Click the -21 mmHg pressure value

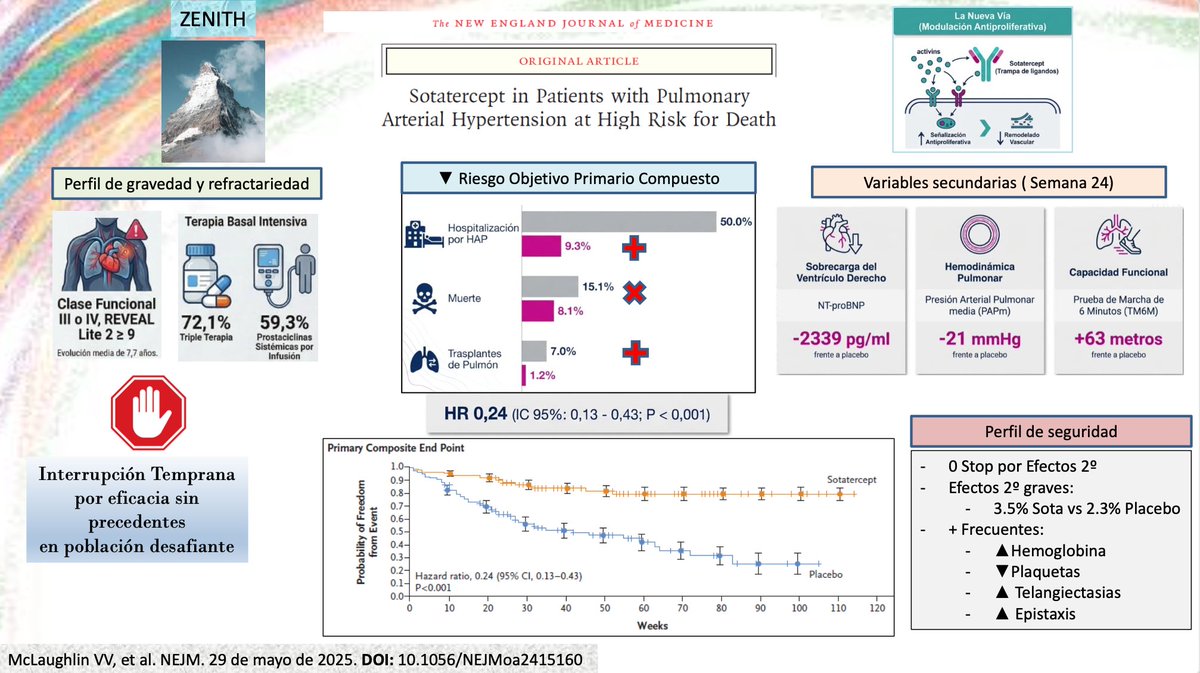(979, 339)
